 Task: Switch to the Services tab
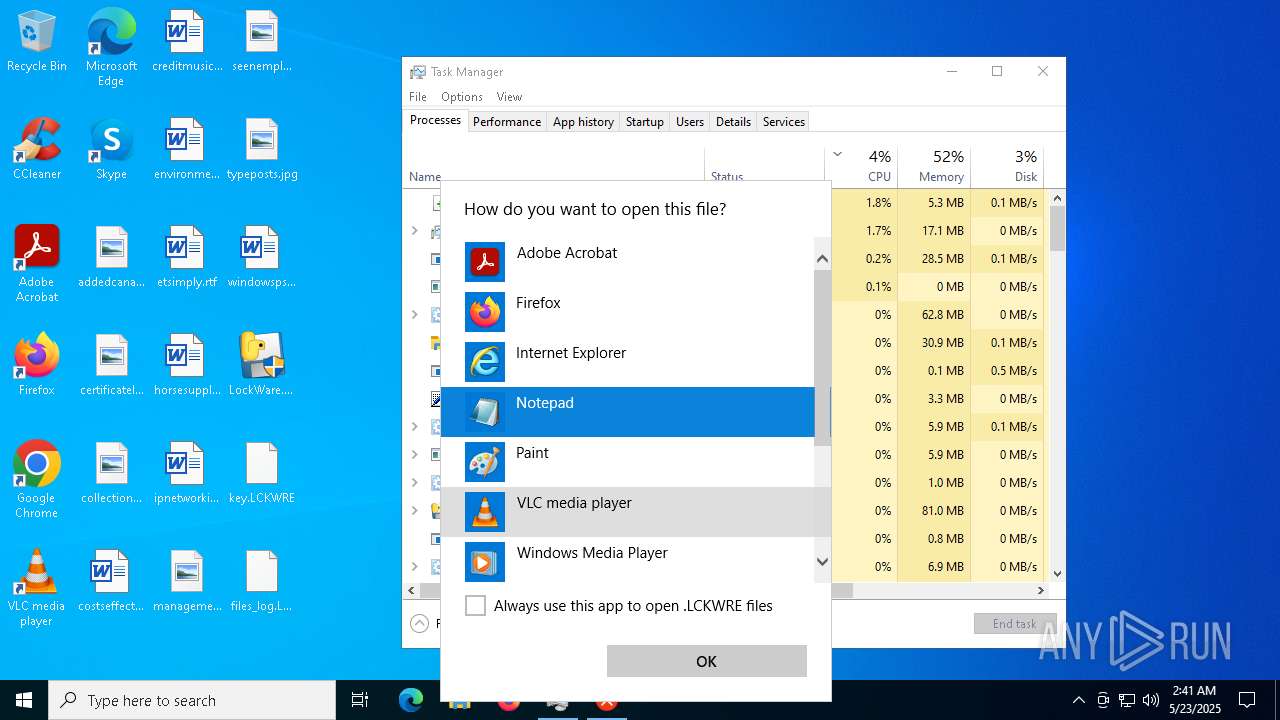point(784,122)
